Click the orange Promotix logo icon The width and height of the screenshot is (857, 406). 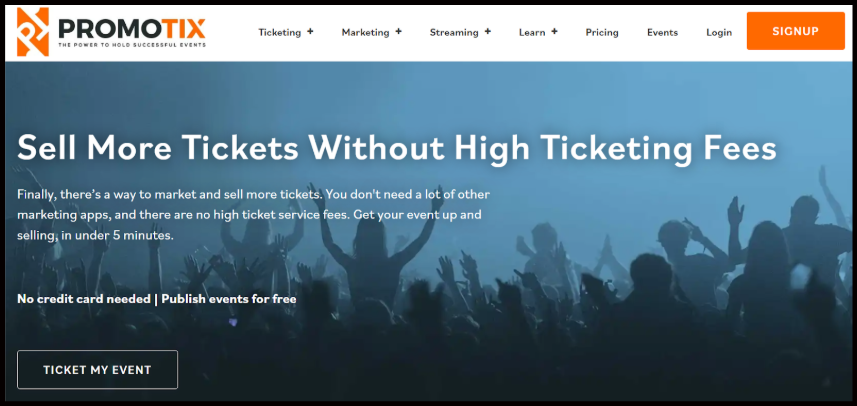pyautogui.click(x=33, y=32)
